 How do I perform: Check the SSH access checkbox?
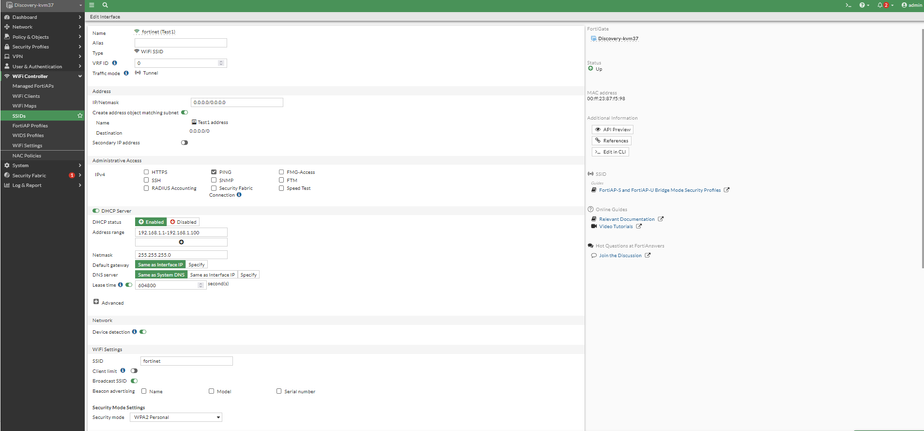pyautogui.click(x=146, y=180)
